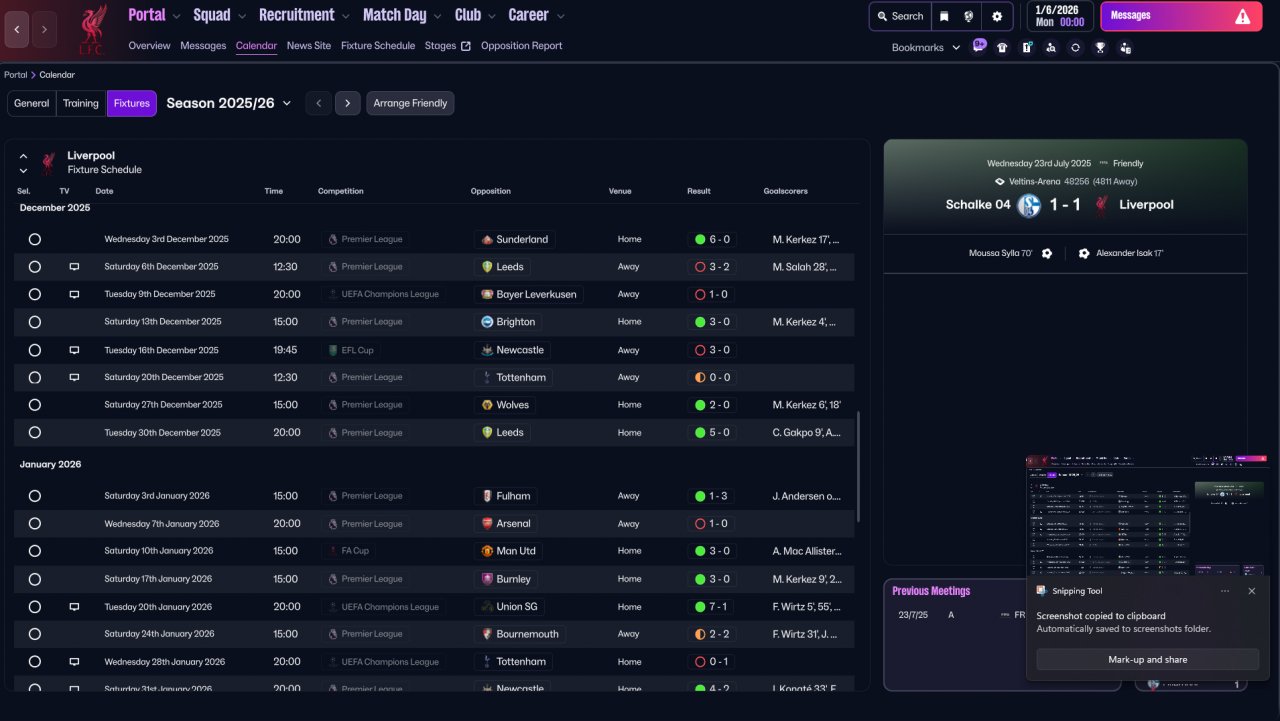Click TV icon for Tuesday 20th January fixture
This screenshot has width=1280, height=721.
click(x=74, y=607)
